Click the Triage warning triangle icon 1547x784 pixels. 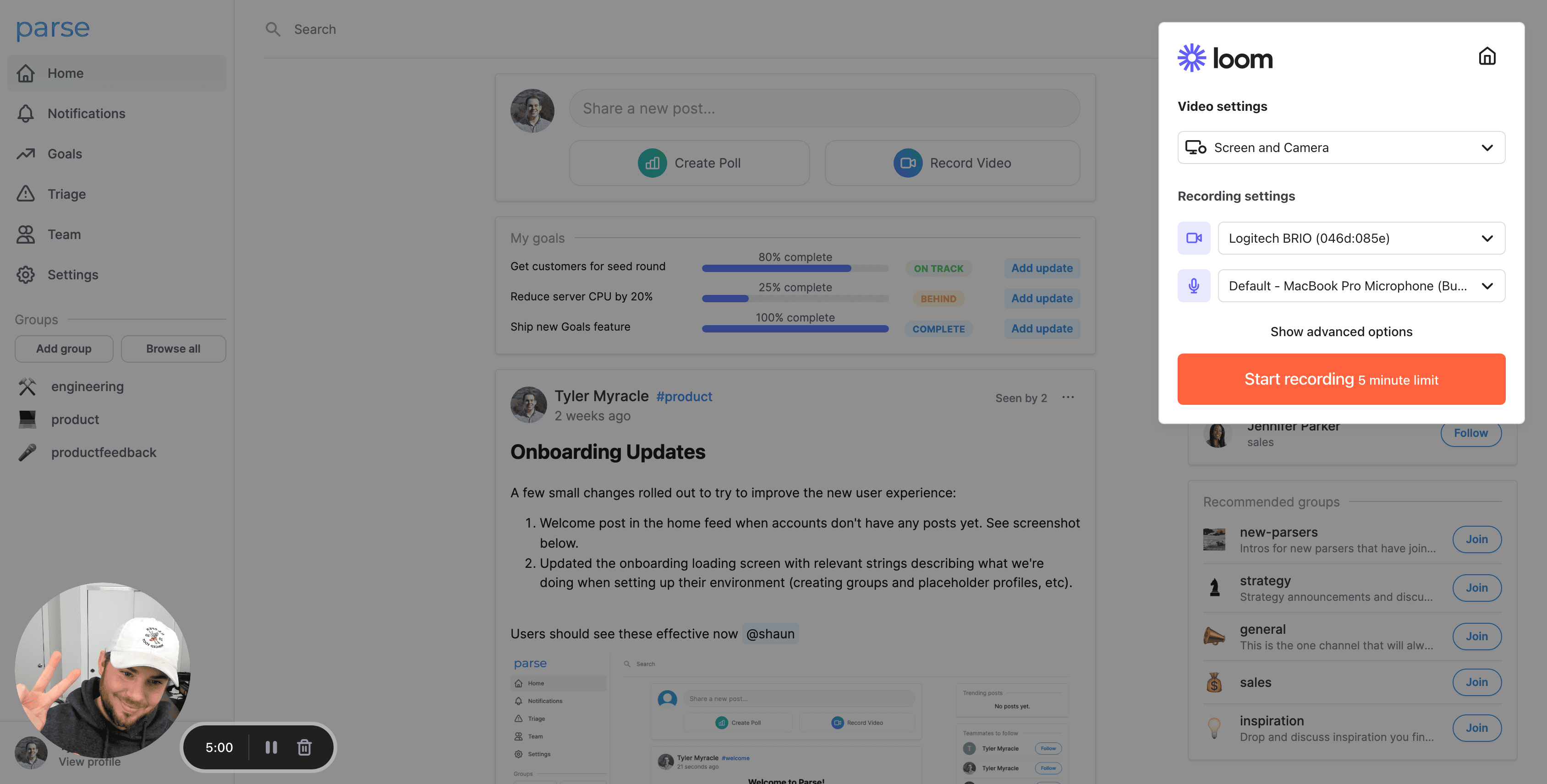(x=25, y=193)
